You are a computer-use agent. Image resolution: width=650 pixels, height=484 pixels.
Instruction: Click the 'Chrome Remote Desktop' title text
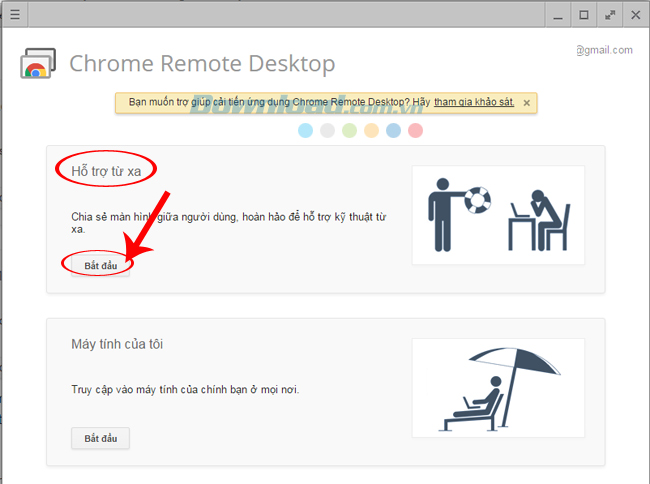click(202, 64)
